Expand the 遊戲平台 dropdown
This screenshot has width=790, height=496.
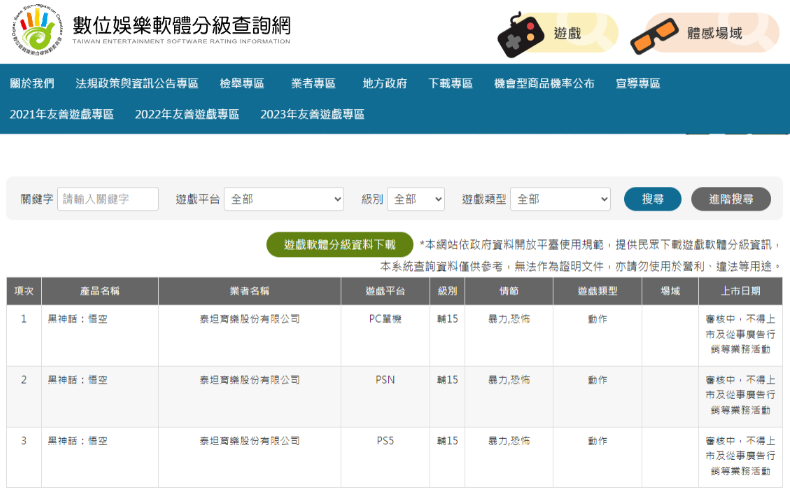click(x=284, y=199)
